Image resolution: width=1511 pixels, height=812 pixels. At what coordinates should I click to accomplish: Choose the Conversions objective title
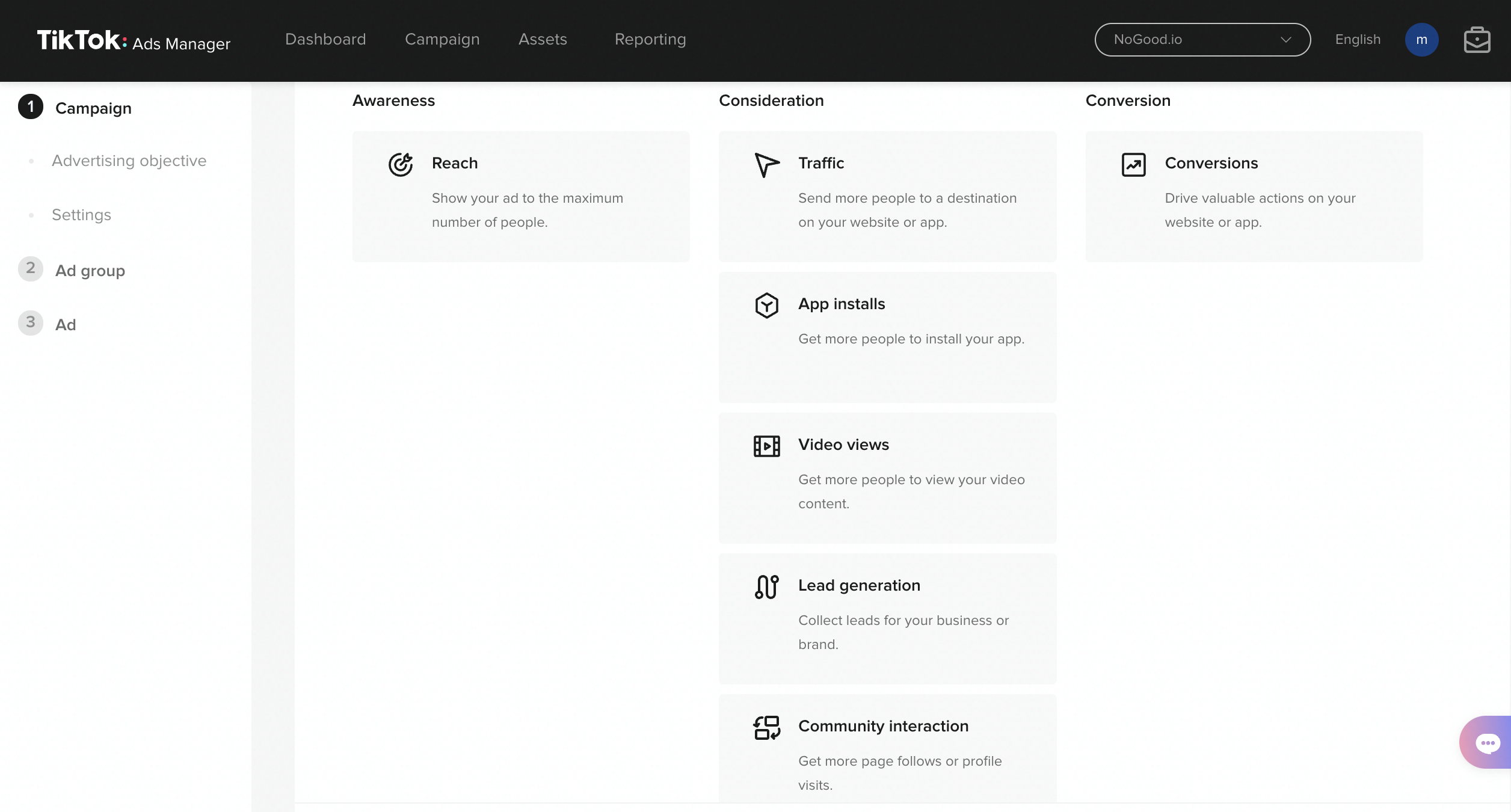1211,163
